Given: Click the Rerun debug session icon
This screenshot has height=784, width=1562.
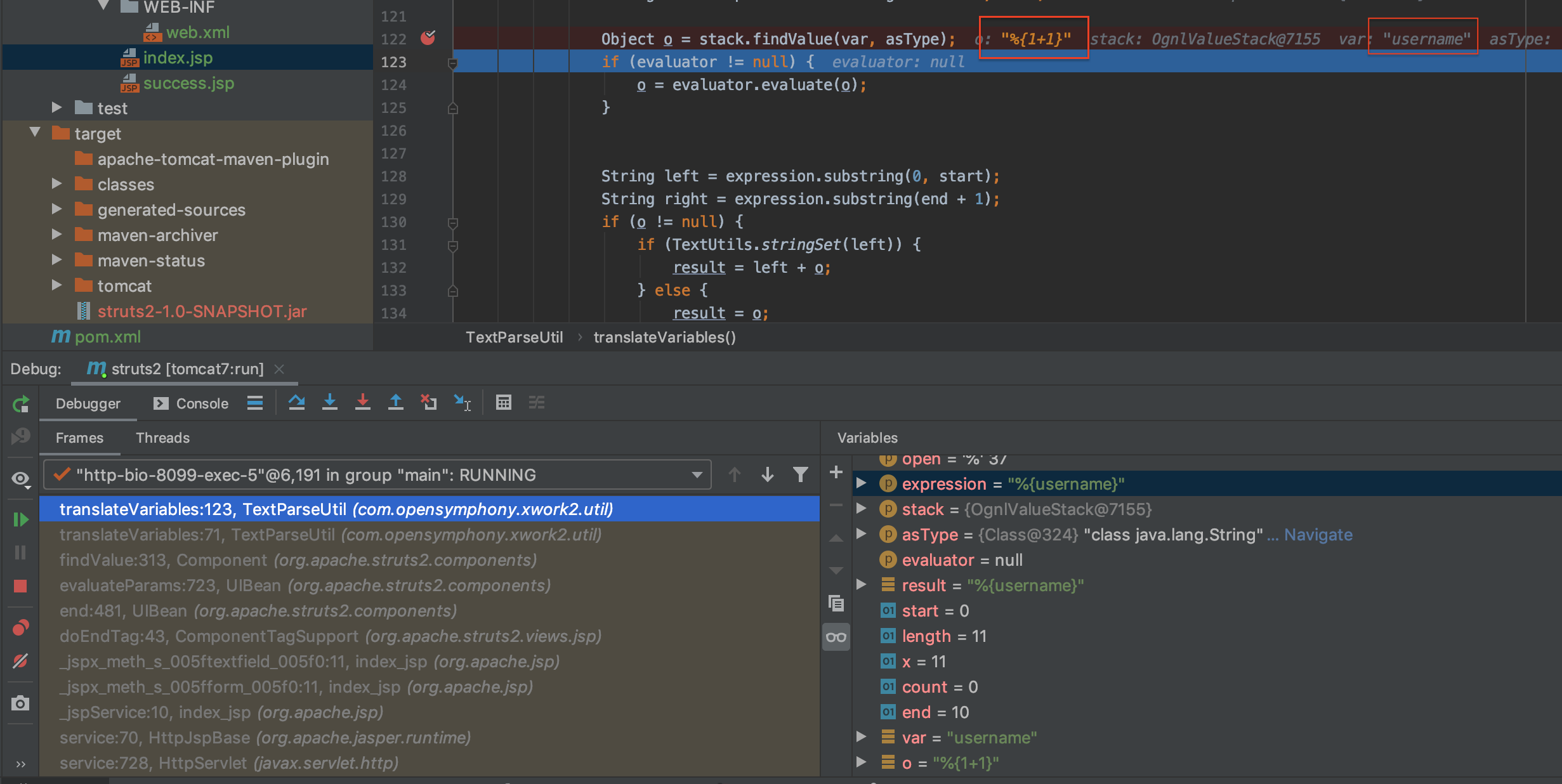Looking at the screenshot, I should tap(21, 404).
